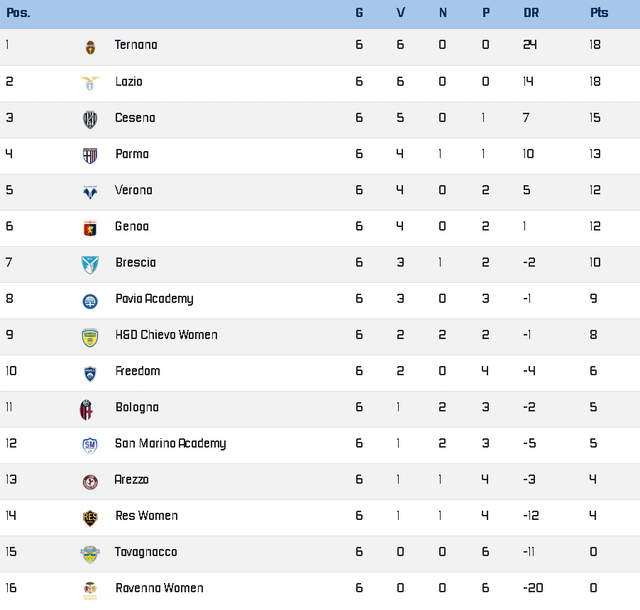Click the Res Women team name
The image size is (640, 610).
pos(146,516)
